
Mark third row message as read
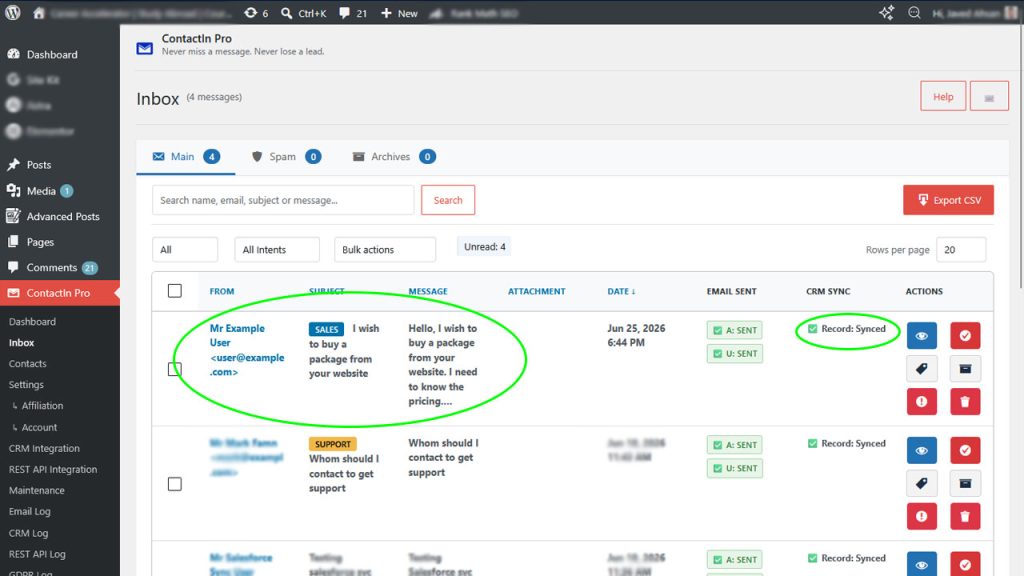(965, 564)
